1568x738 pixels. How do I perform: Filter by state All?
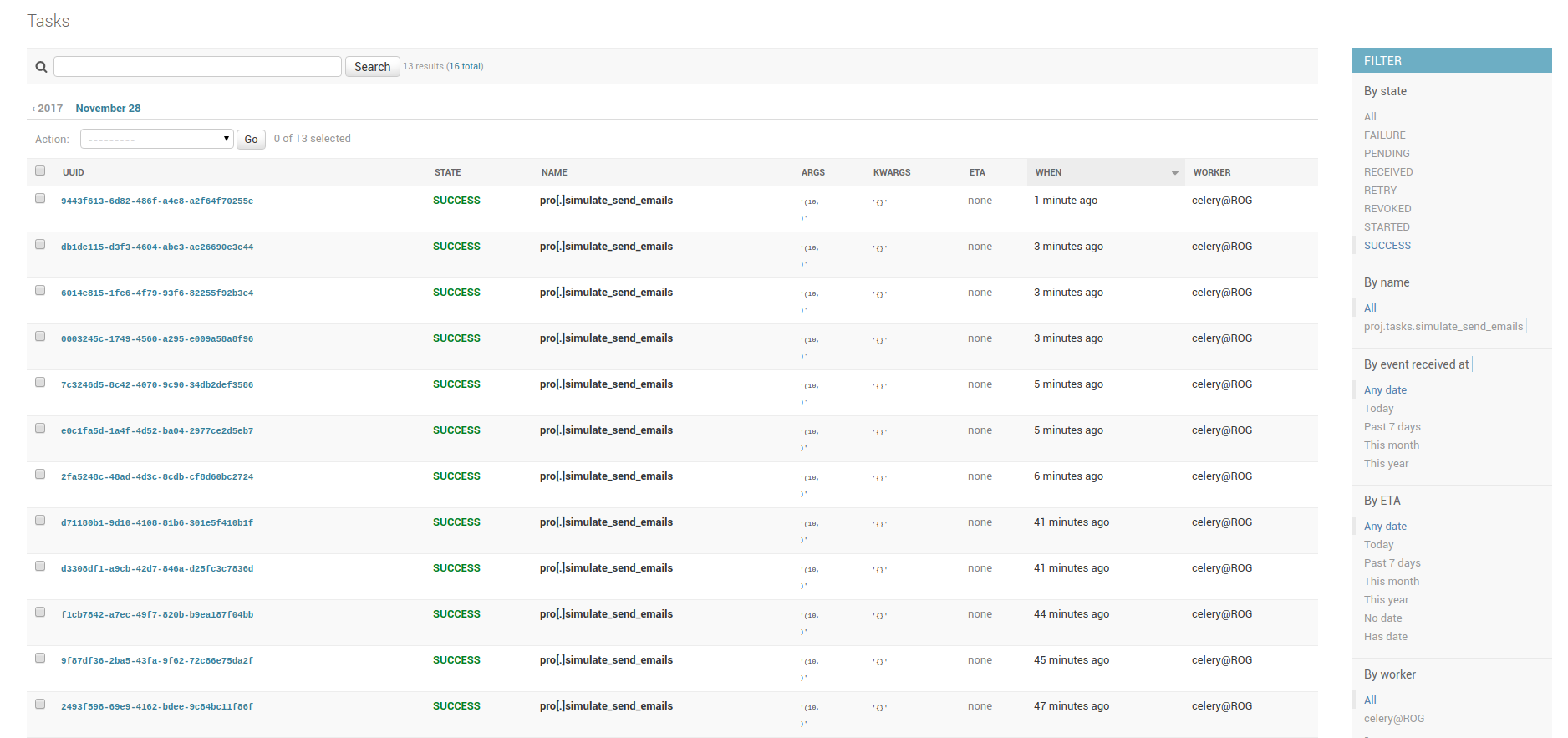pos(1370,117)
